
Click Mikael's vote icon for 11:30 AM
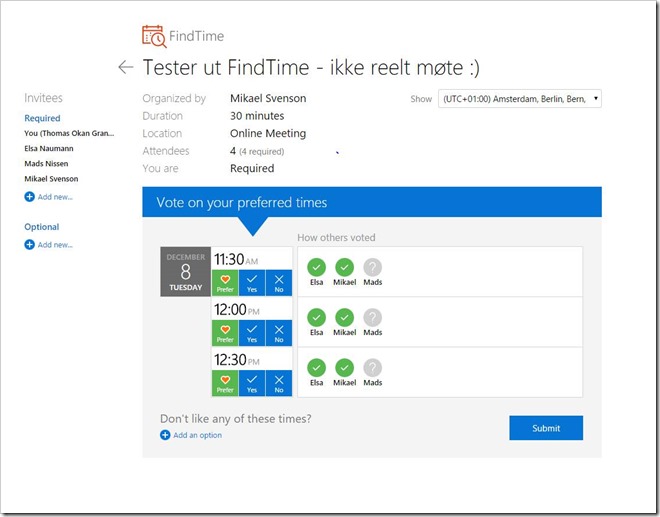coord(344,267)
